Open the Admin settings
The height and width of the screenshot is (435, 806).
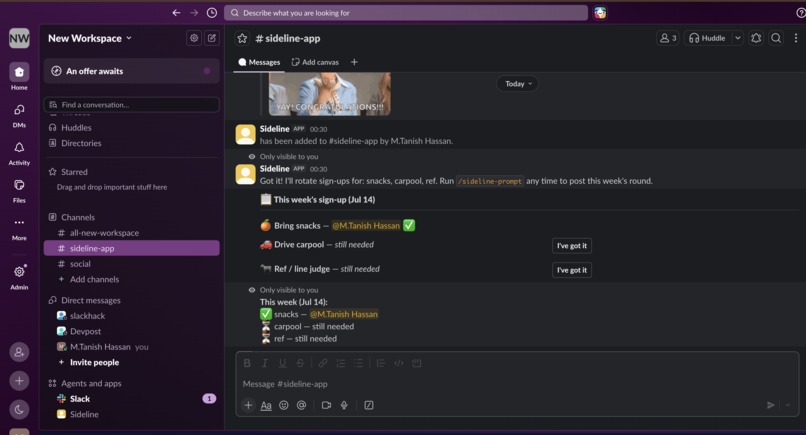pyautogui.click(x=19, y=277)
